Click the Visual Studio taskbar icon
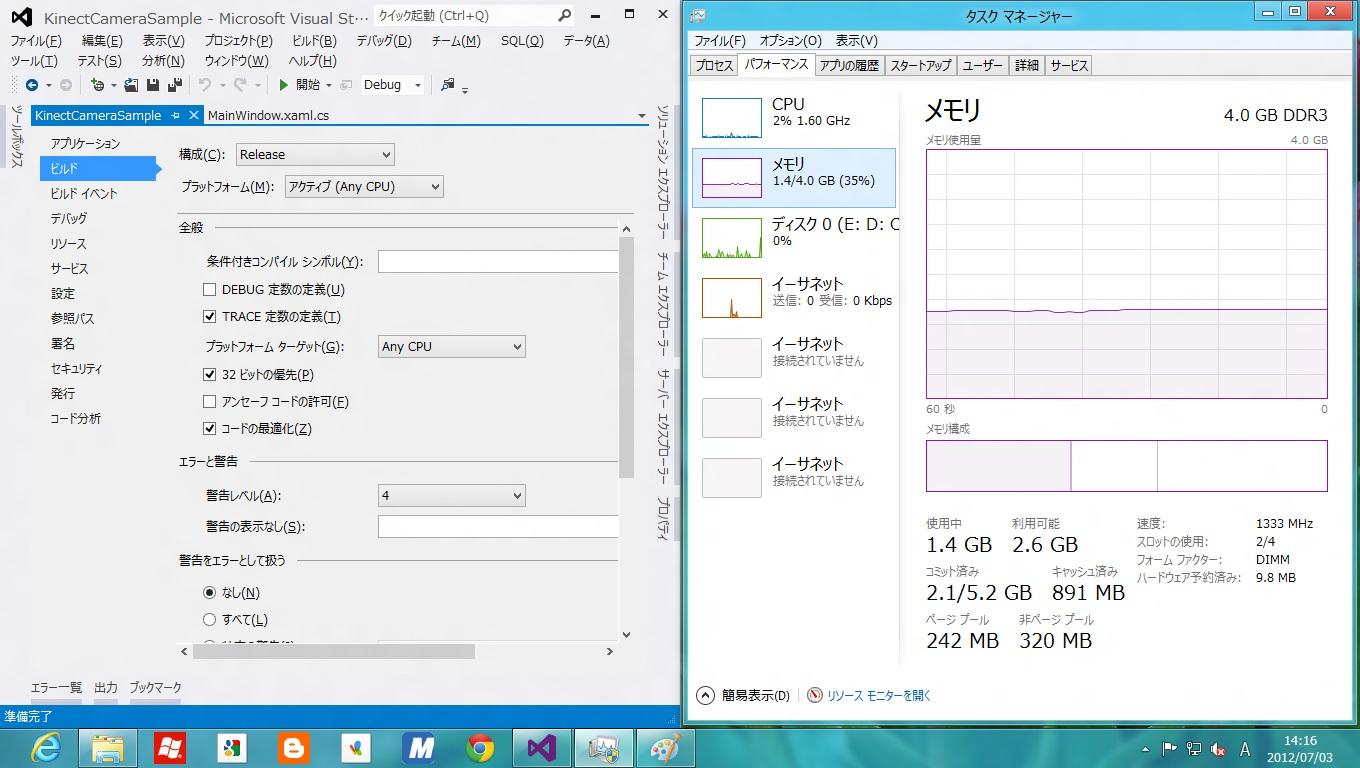The image size is (1360, 768). [x=542, y=748]
